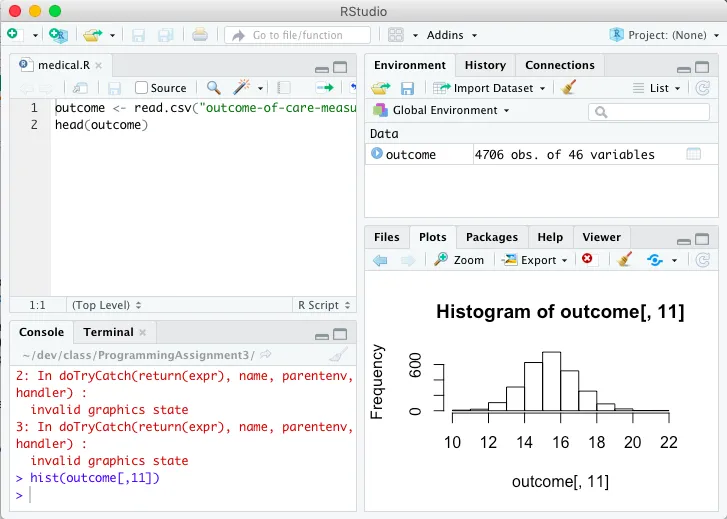The width and height of the screenshot is (727, 519).
Task: Click Show in new window icon
Action: pyautogui.click(x=80, y=88)
